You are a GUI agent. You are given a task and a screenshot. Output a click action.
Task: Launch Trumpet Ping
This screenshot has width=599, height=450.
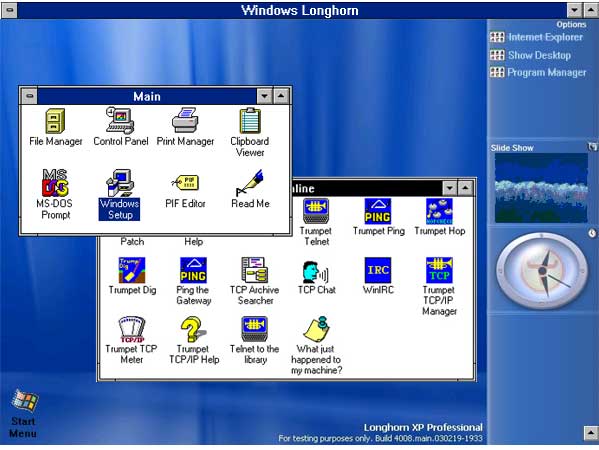378,217
